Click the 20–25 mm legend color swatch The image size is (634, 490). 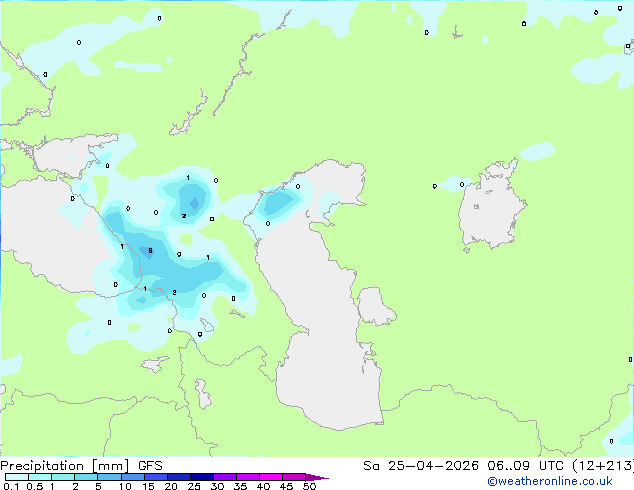(x=178, y=477)
